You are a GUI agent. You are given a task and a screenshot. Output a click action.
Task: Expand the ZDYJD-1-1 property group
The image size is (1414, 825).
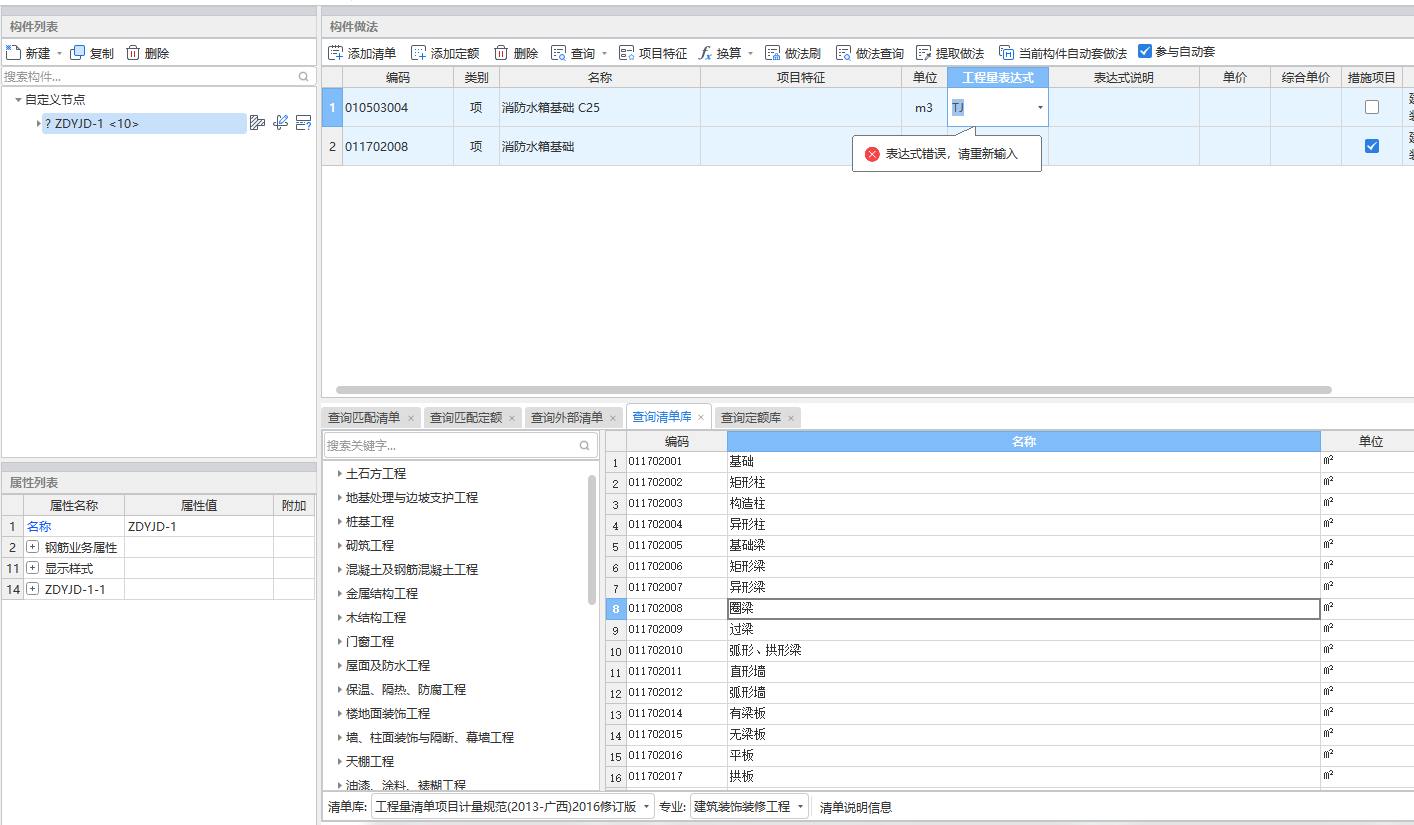pyautogui.click(x=32, y=589)
